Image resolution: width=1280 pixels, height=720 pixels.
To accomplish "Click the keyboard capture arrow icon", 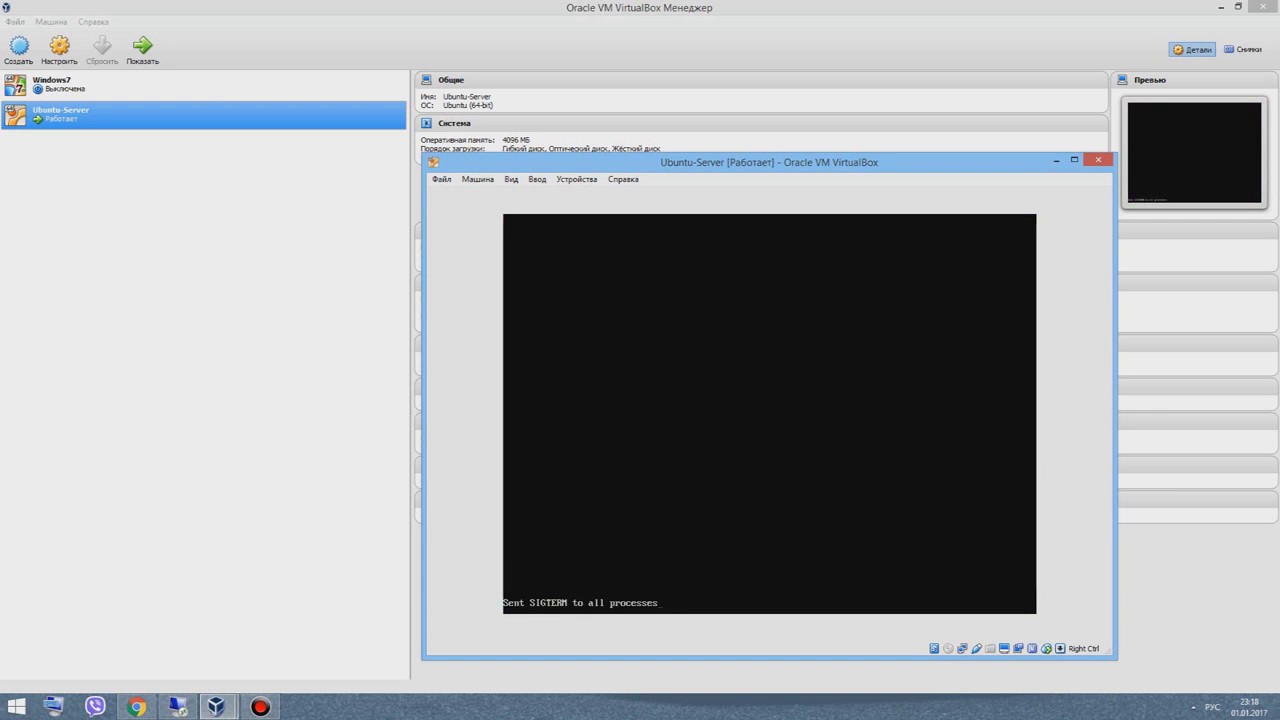I will click(1060, 649).
